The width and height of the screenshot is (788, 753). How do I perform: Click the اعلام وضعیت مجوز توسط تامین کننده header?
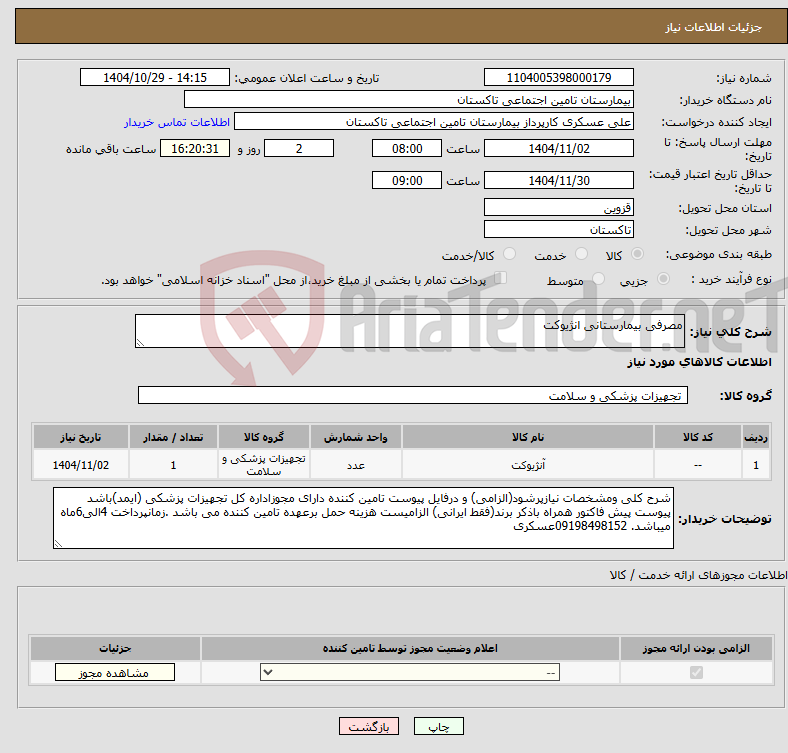(410, 648)
